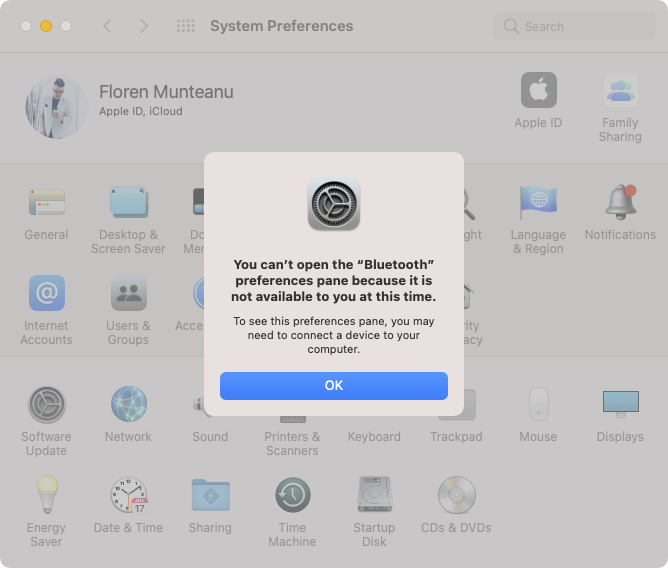This screenshot has width=668, height=568.
Task: Open the Keyboard preferences pane
Action: 374,436
